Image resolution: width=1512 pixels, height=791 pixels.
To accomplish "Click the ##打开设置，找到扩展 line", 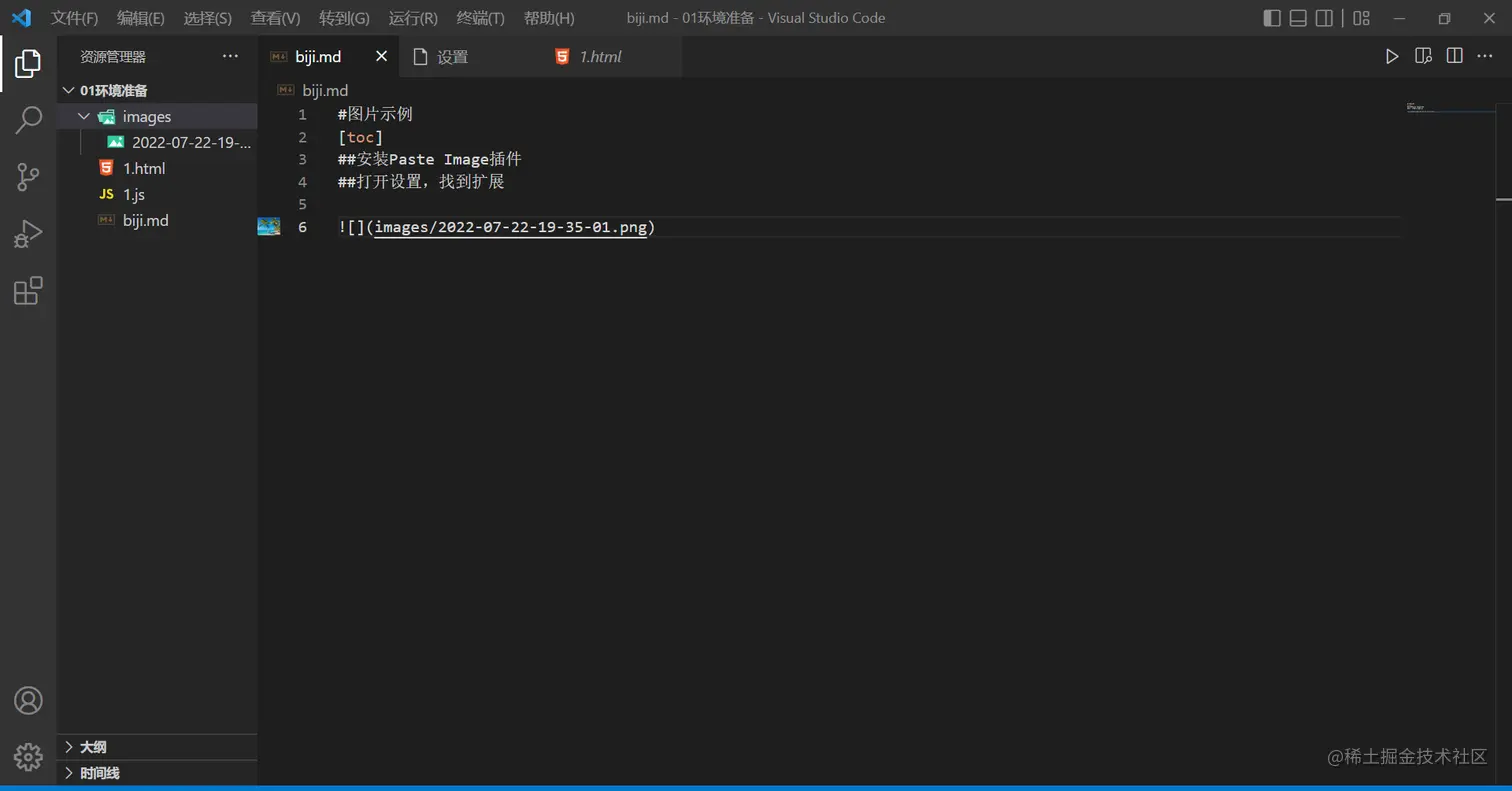I will coord(421,182).
